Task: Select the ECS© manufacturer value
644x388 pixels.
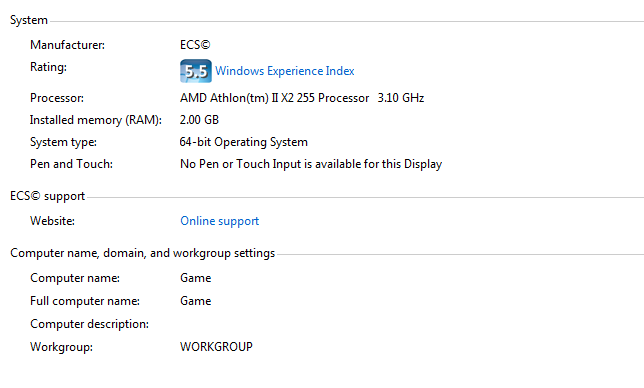Action: coord(195,45)
